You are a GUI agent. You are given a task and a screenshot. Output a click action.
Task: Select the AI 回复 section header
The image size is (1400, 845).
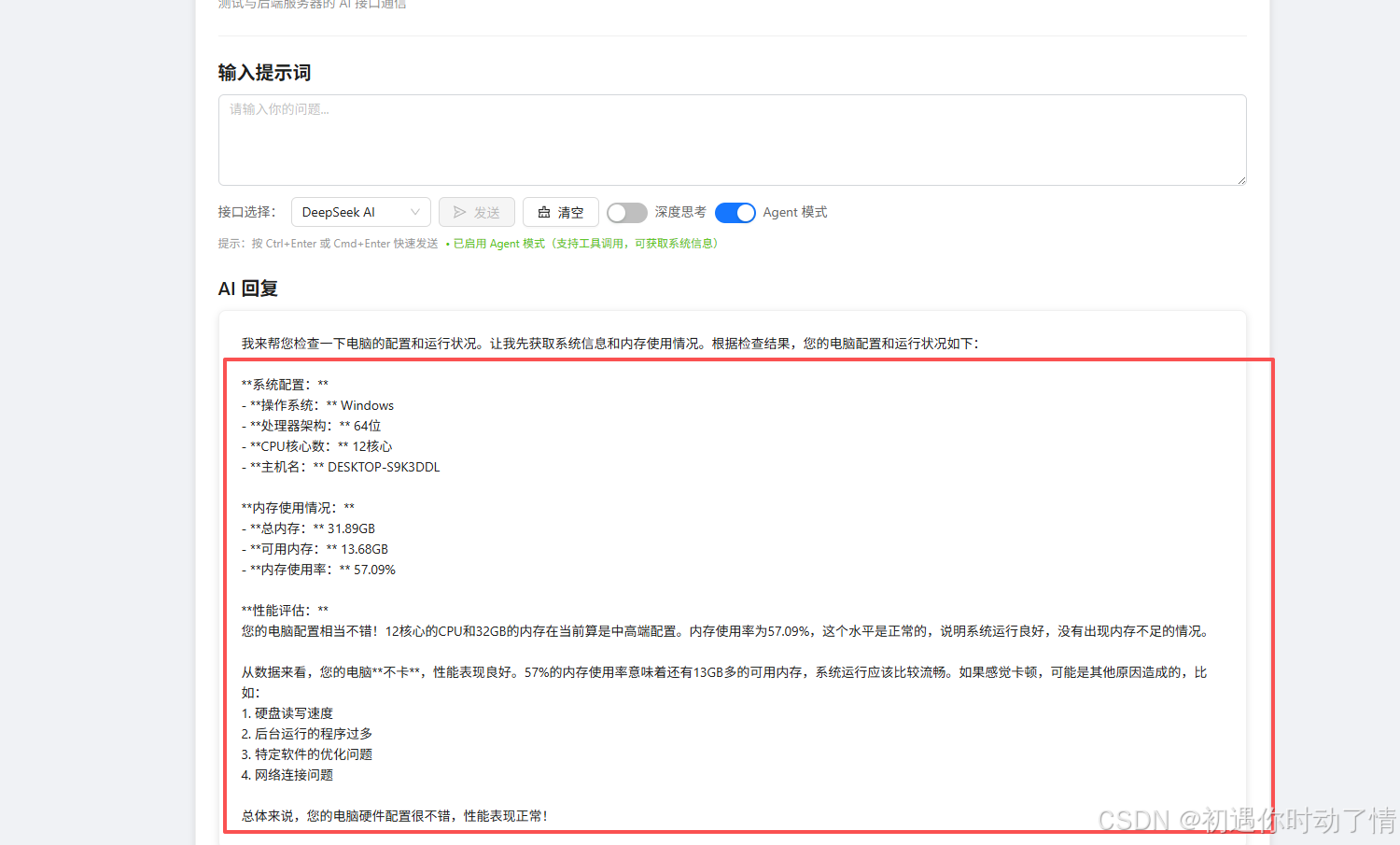tap(246, 289)
